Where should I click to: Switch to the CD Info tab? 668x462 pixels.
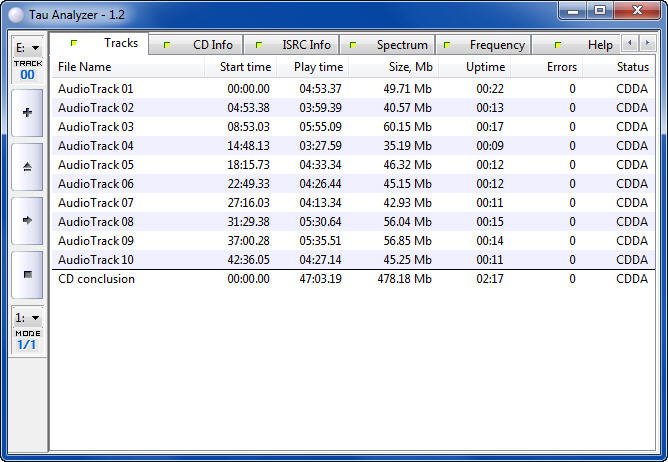tap(203, 45)
